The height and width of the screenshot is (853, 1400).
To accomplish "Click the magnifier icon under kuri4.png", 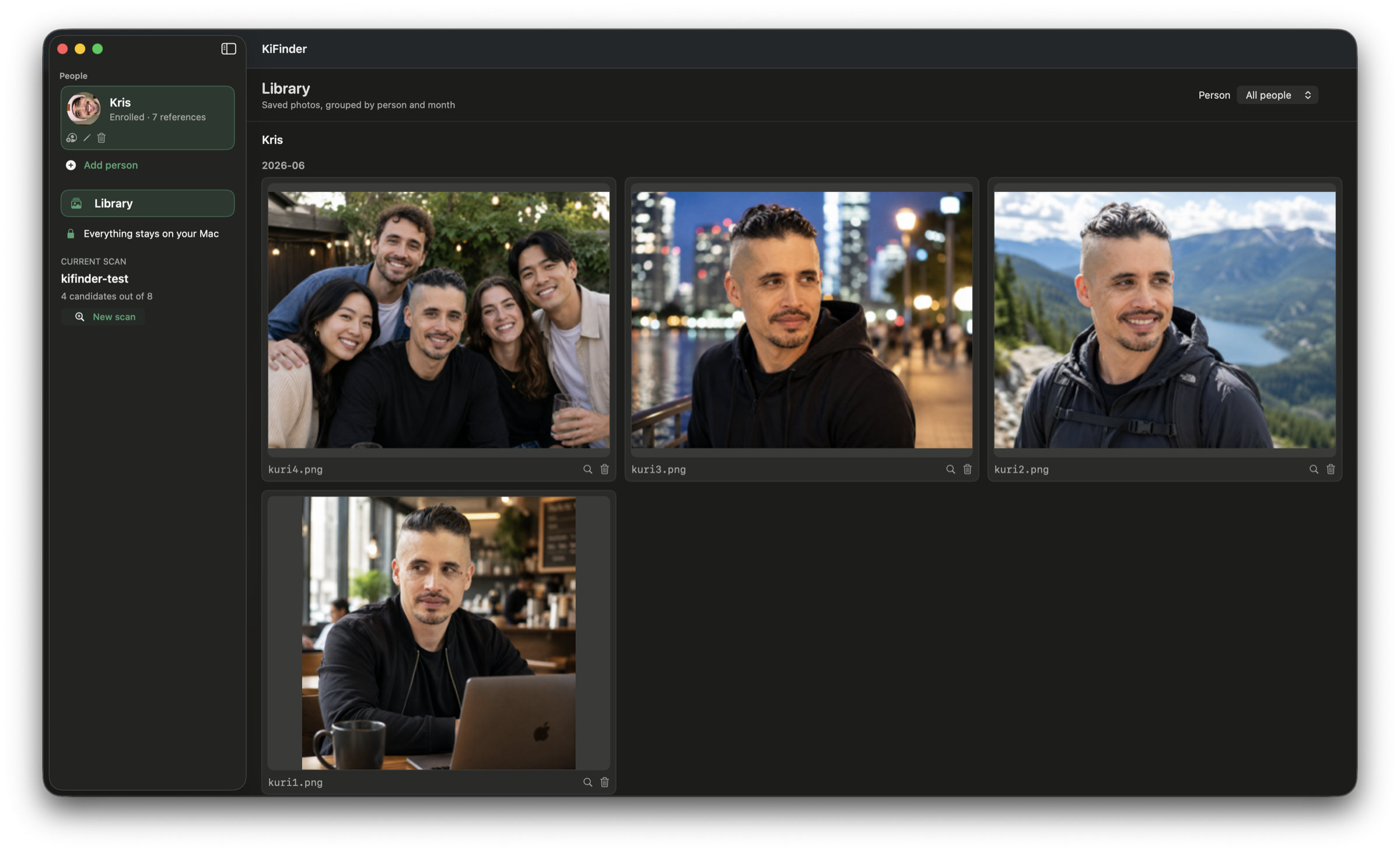I will click(x=587, y=469).
